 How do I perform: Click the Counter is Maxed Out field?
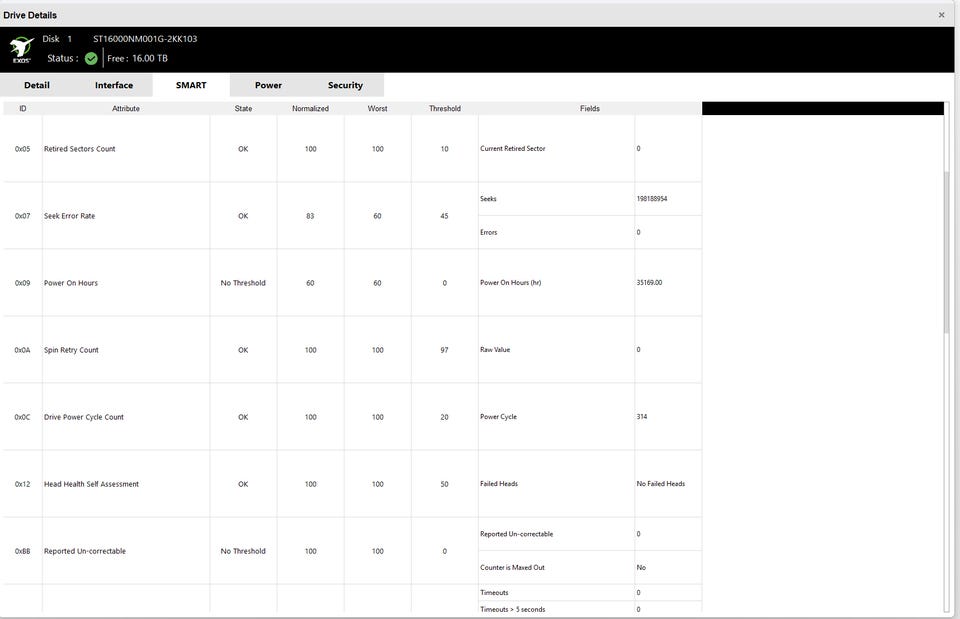512,568
